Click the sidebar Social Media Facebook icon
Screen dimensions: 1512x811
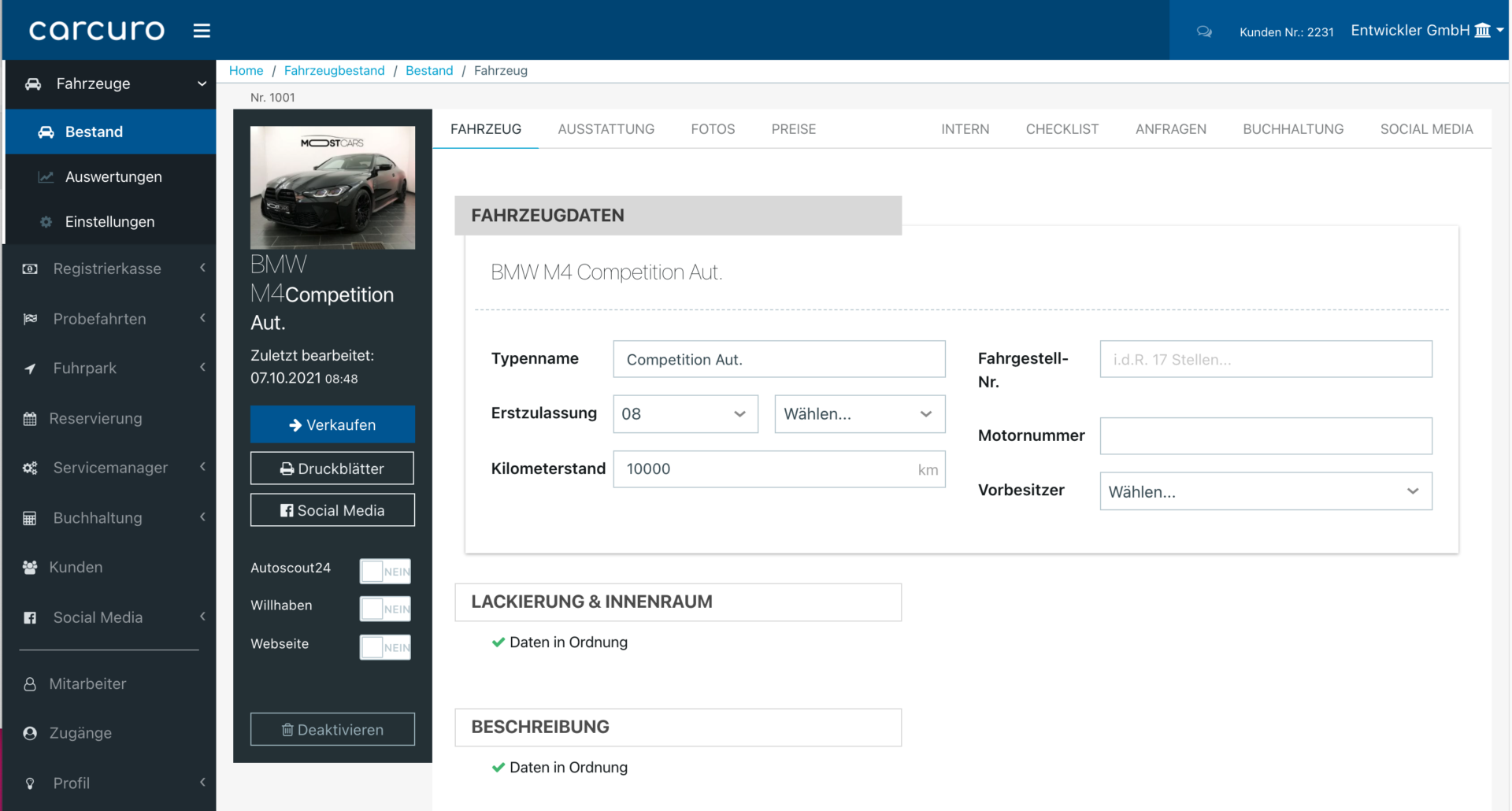(30, 618)
